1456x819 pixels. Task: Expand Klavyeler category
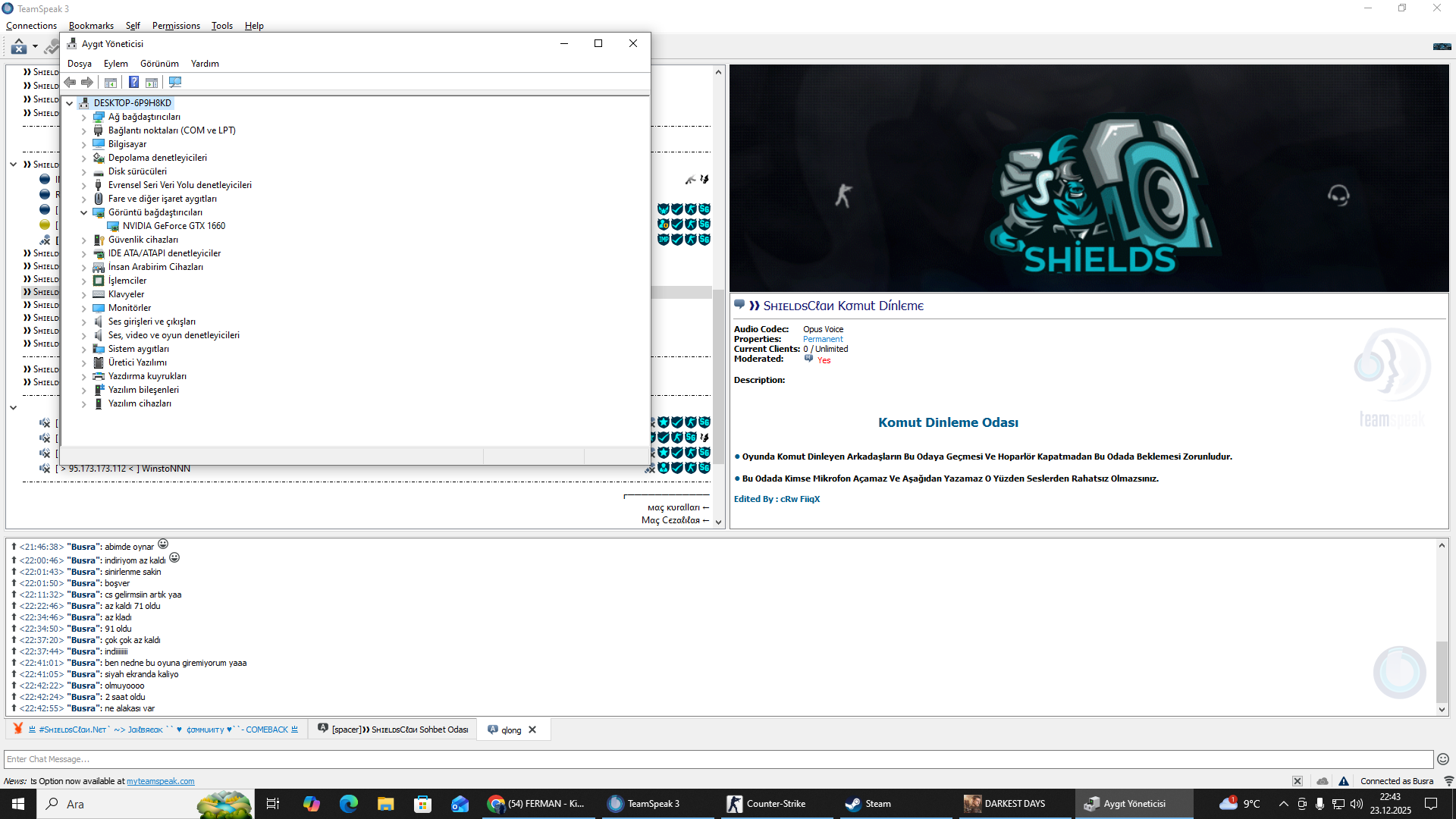pos(84,295)
